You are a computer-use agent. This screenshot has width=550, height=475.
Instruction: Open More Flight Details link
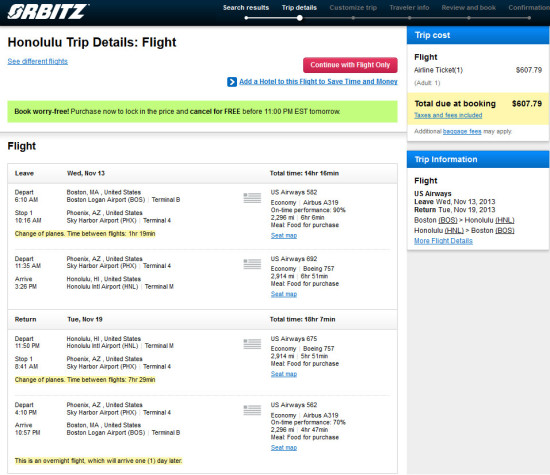pyautogui.click(x=443, y=241)
